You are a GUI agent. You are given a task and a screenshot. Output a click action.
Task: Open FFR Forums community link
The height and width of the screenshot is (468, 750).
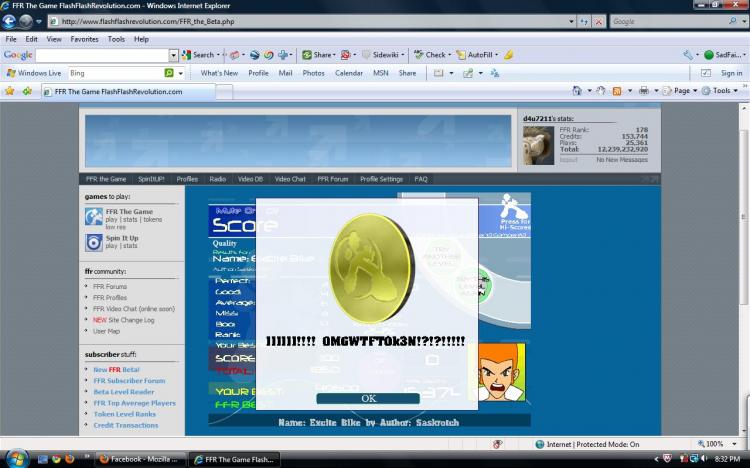tap(110, 287)
